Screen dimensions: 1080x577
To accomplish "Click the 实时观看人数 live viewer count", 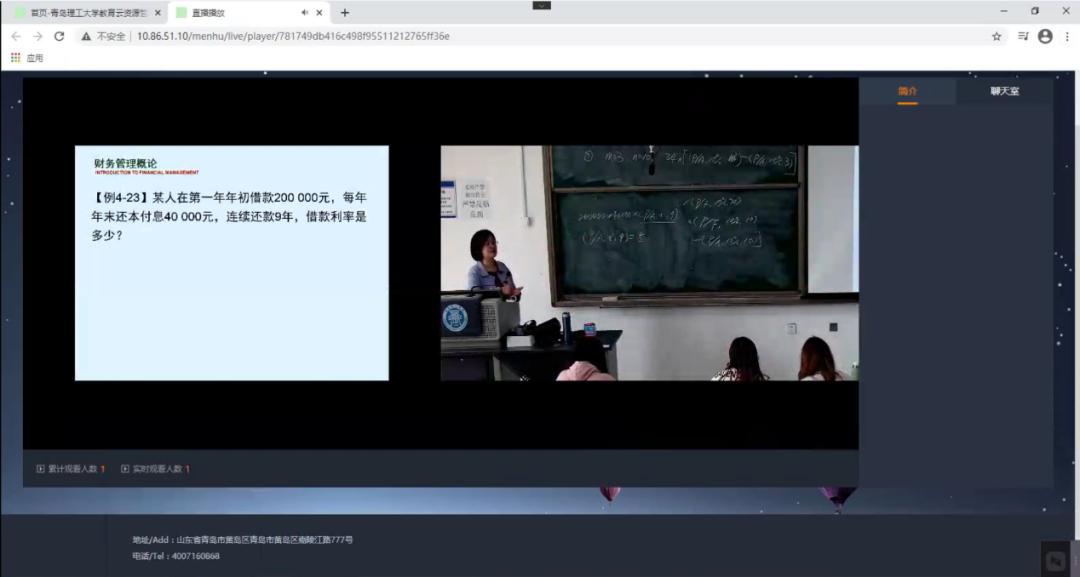I will [x=155, y=468].
